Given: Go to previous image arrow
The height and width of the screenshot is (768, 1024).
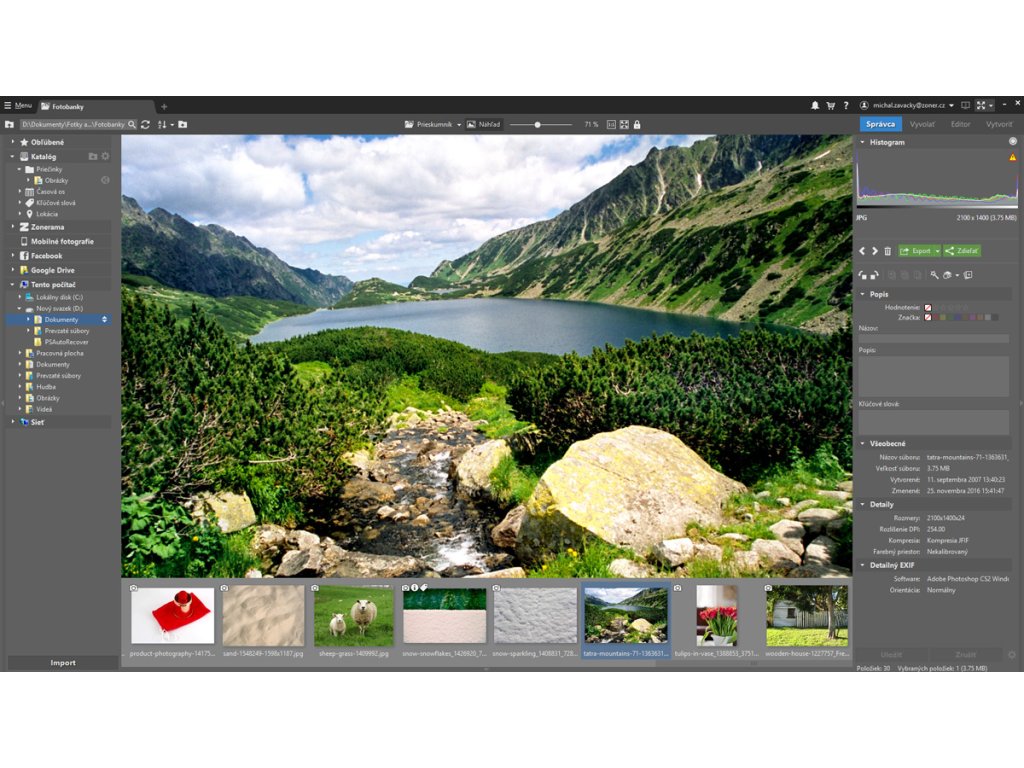Looking at the screenshot, I should point(862,251).
